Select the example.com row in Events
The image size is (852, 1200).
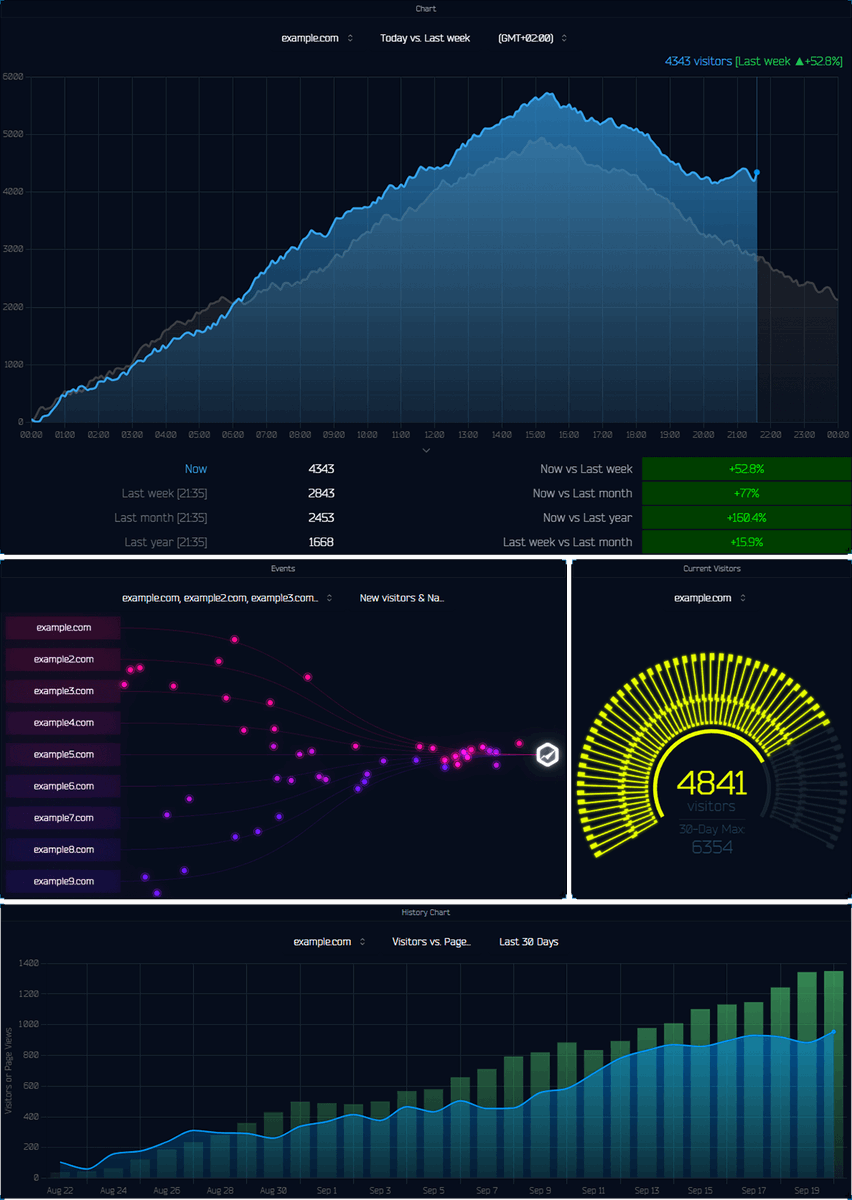click(63, 628)
